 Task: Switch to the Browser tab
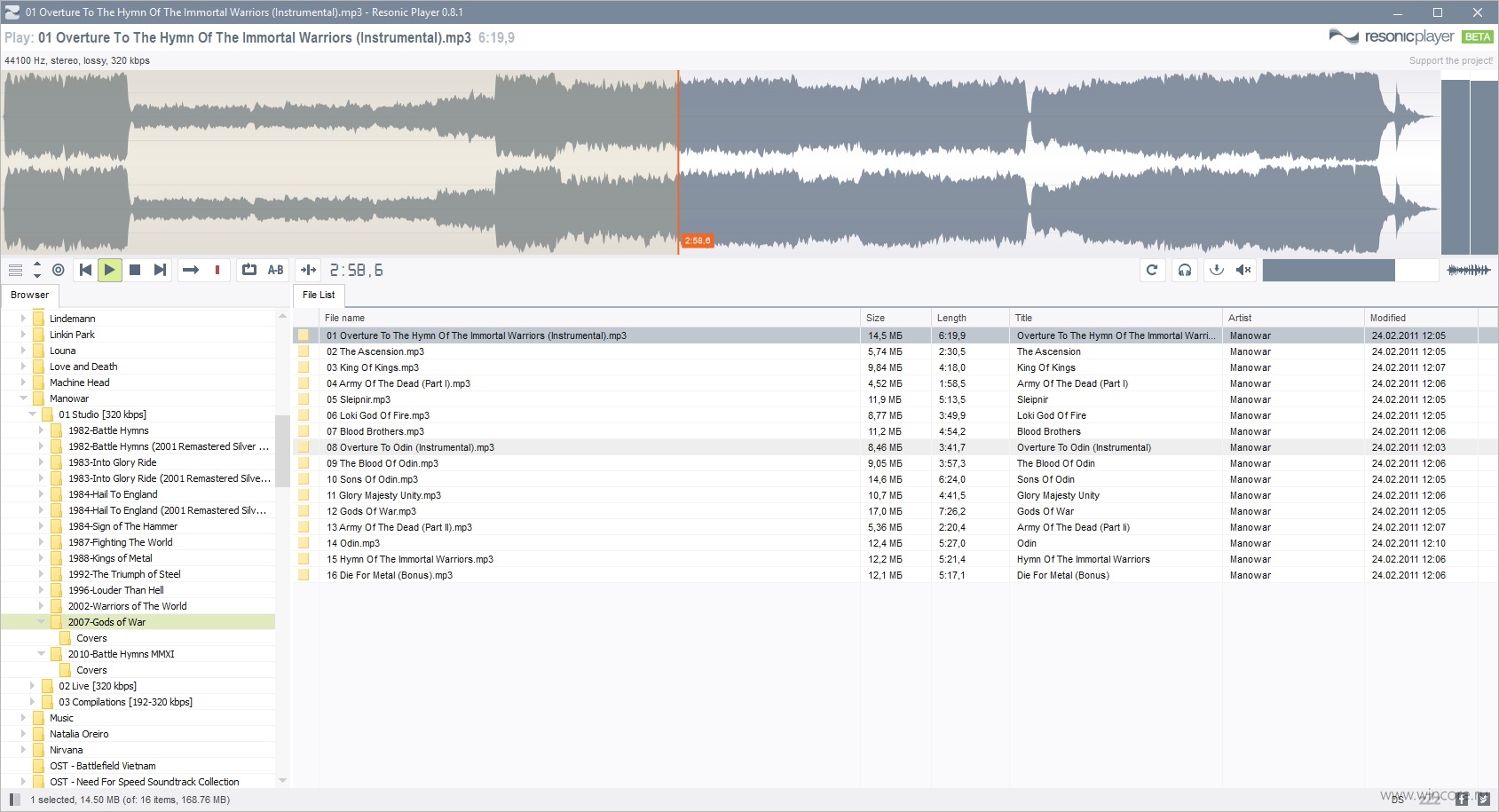point(30,295)
